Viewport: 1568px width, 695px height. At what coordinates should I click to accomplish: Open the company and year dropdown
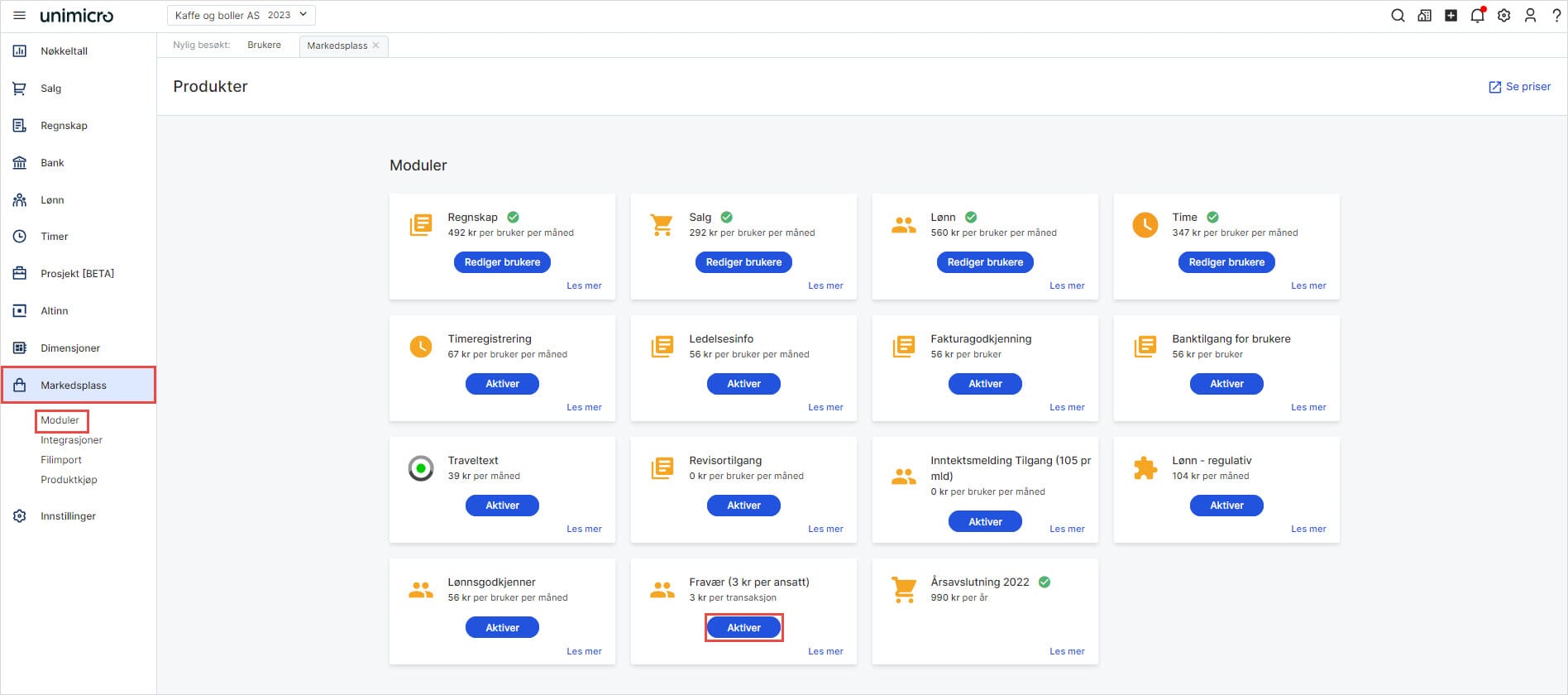coord(241,15)
